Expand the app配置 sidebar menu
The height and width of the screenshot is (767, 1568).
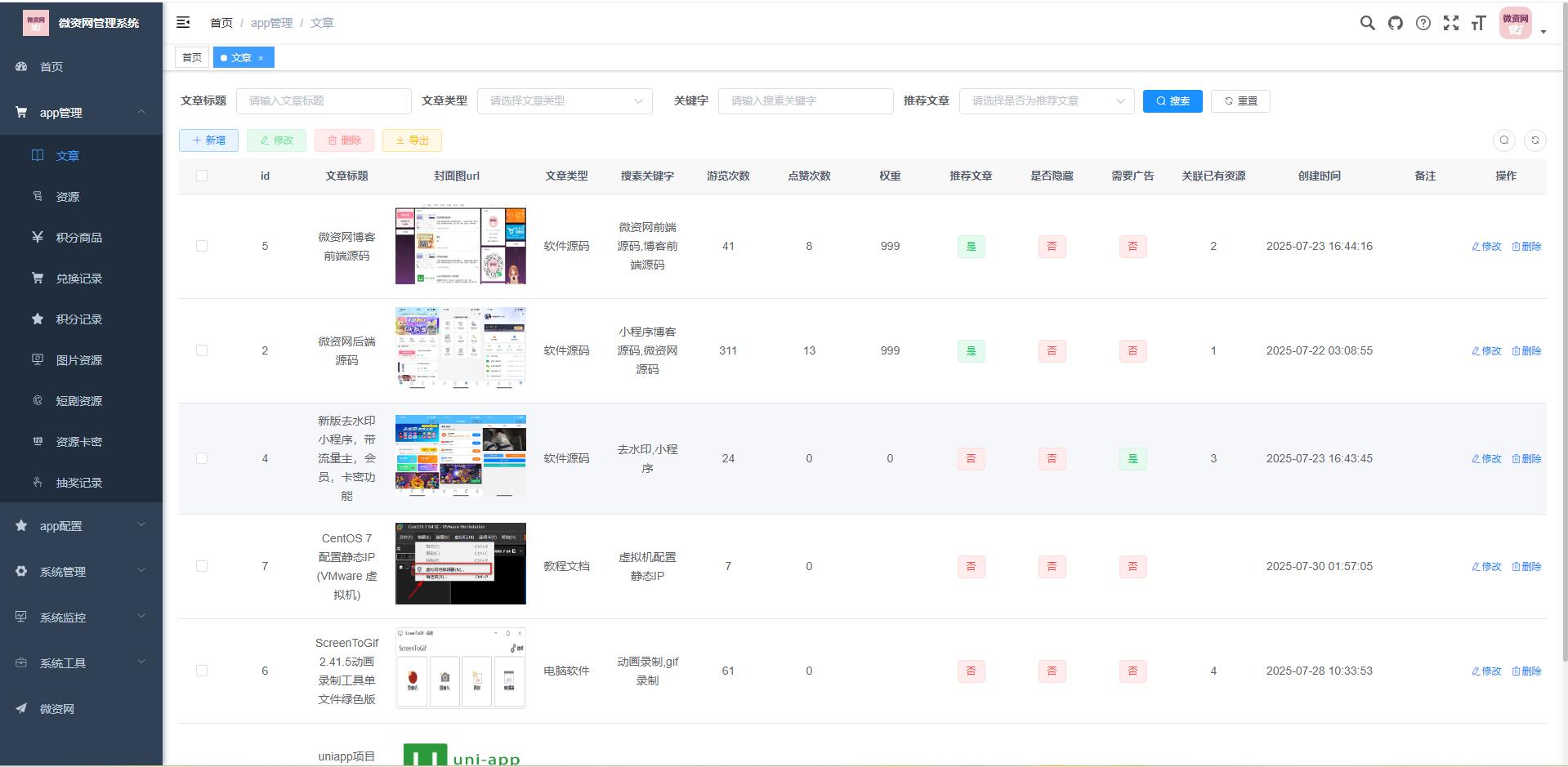(81, 526)
